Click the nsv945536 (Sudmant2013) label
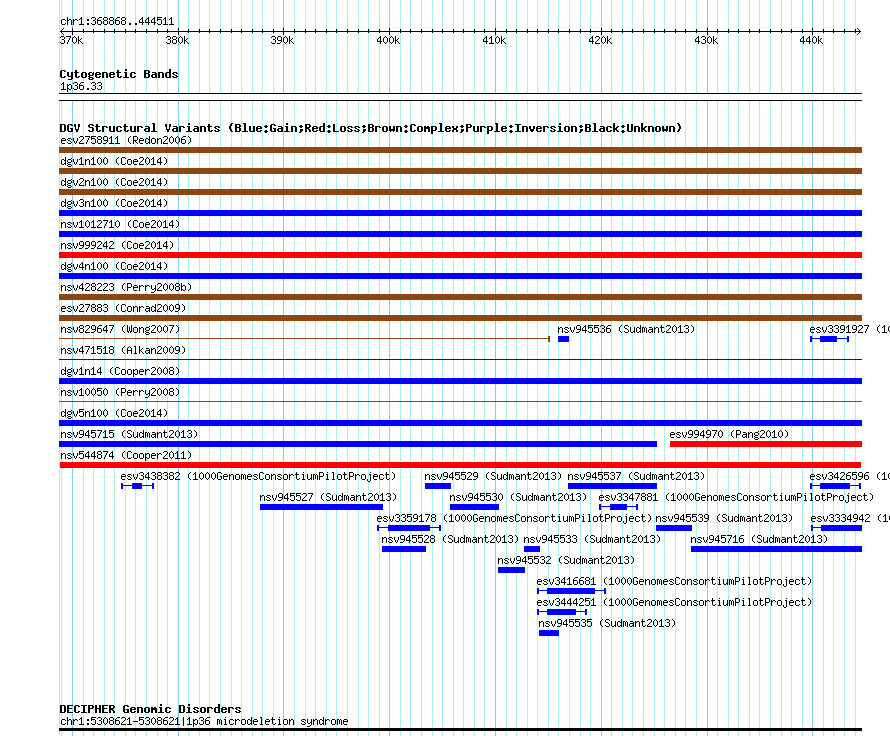This screenshot has height=736, width=890. (625, 329)
